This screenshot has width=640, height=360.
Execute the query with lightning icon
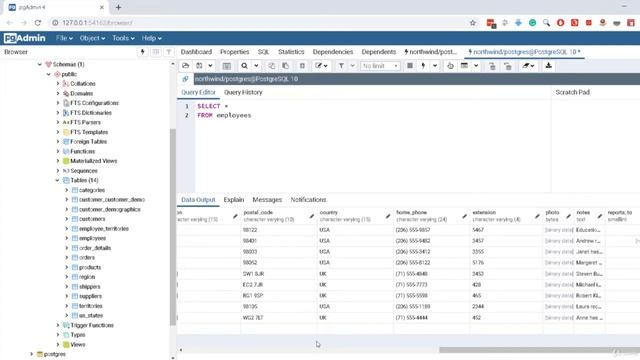(423, 66)
